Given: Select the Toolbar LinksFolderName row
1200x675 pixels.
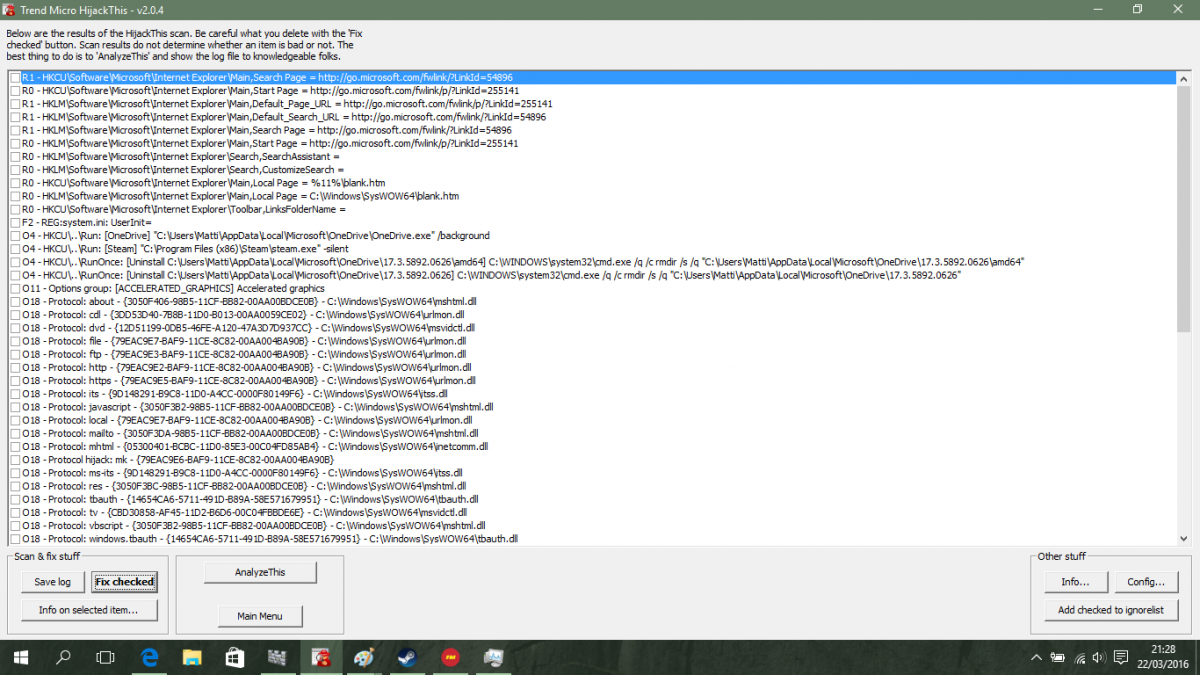Looking at the screenshot, I should click(591, 209).
